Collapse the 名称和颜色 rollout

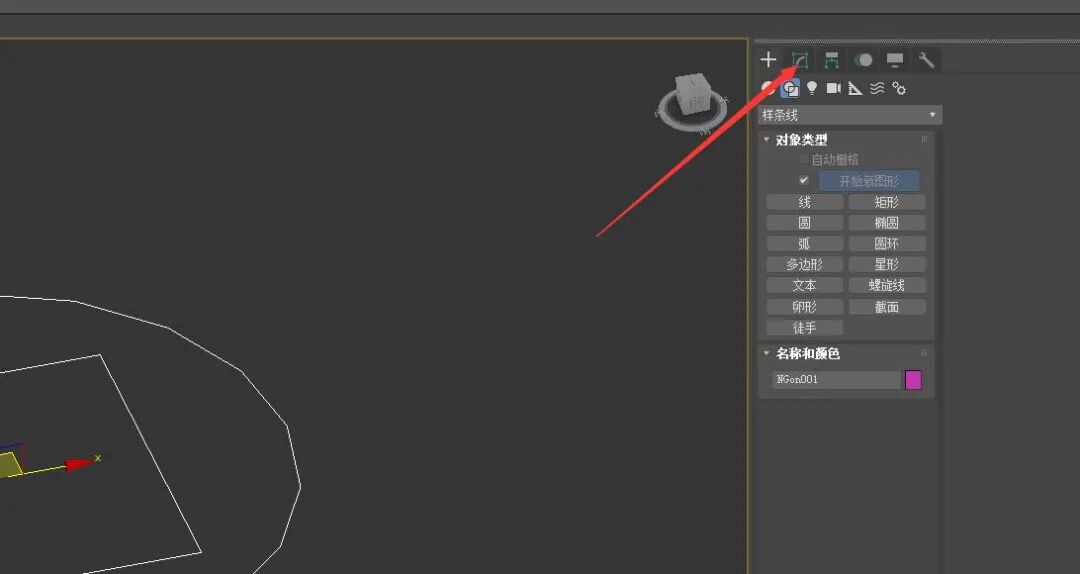pyautogui.click(x=767, y=353)
